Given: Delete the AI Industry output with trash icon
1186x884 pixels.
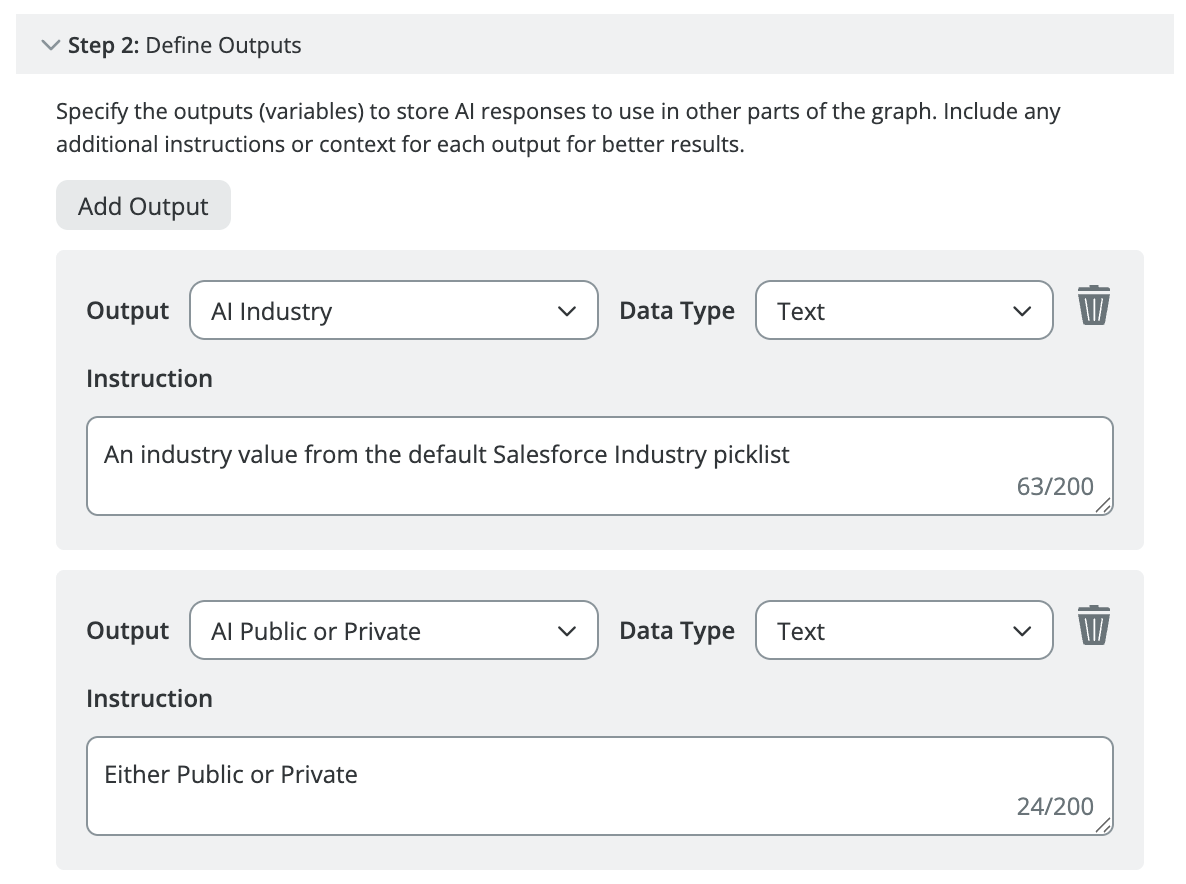Looking at the screenshot, I should click(1093, 306).
